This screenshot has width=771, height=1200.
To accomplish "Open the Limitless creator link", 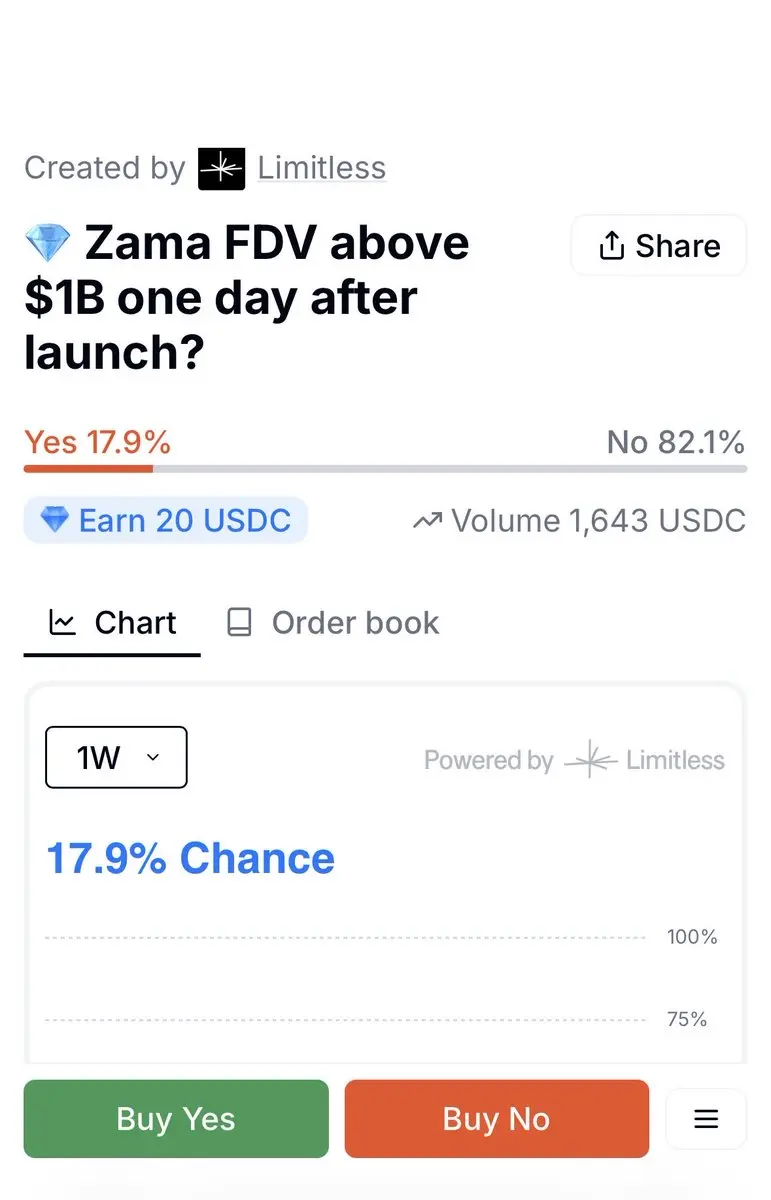I will tap(322, 168).
